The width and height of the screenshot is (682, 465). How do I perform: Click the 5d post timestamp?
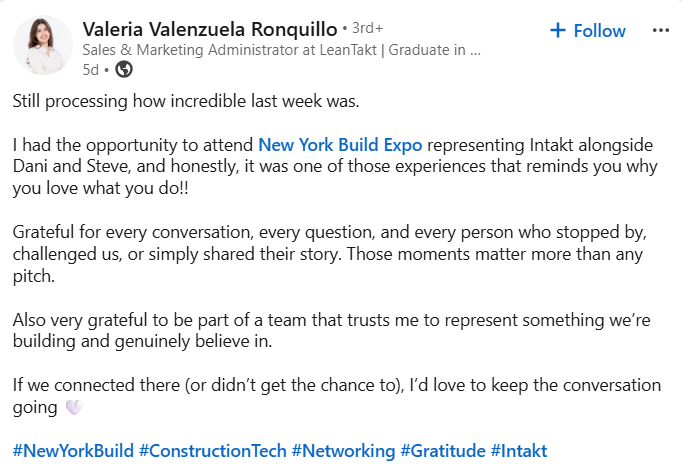[90, 69]
